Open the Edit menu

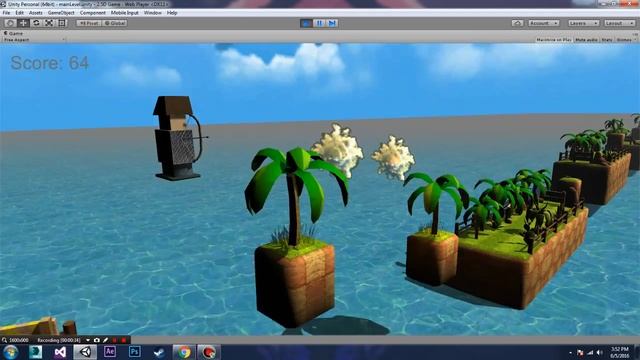(20, 13)
